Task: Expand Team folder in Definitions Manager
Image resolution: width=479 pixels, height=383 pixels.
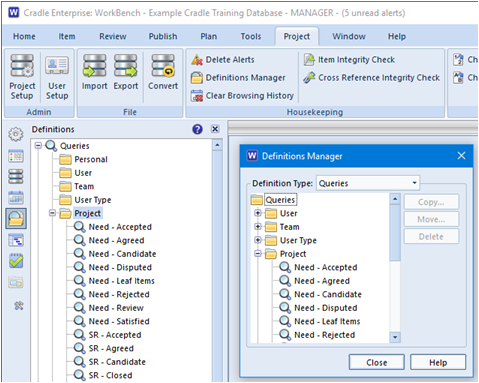Action: (x=258, y=226)
